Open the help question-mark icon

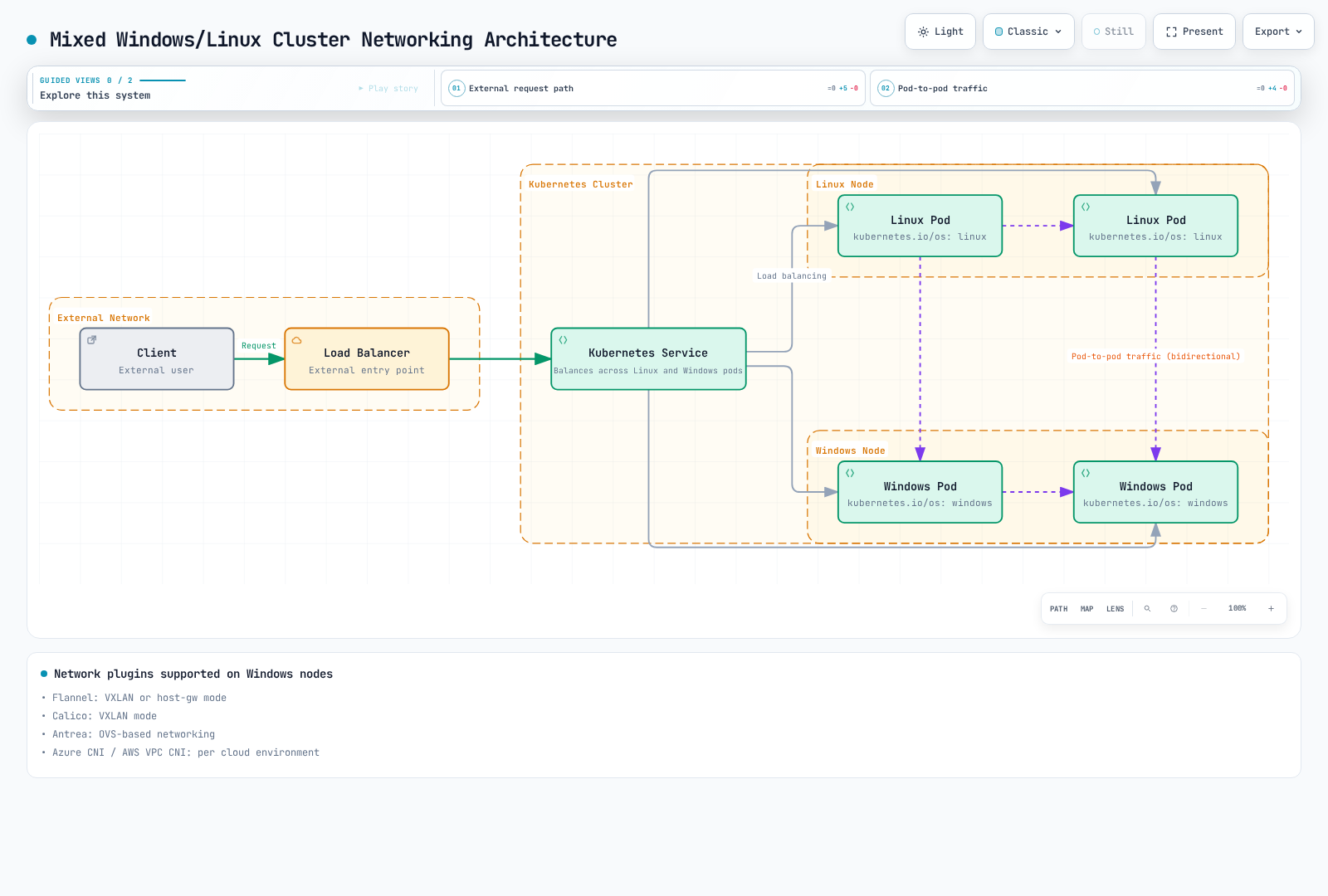[1174, 609]
